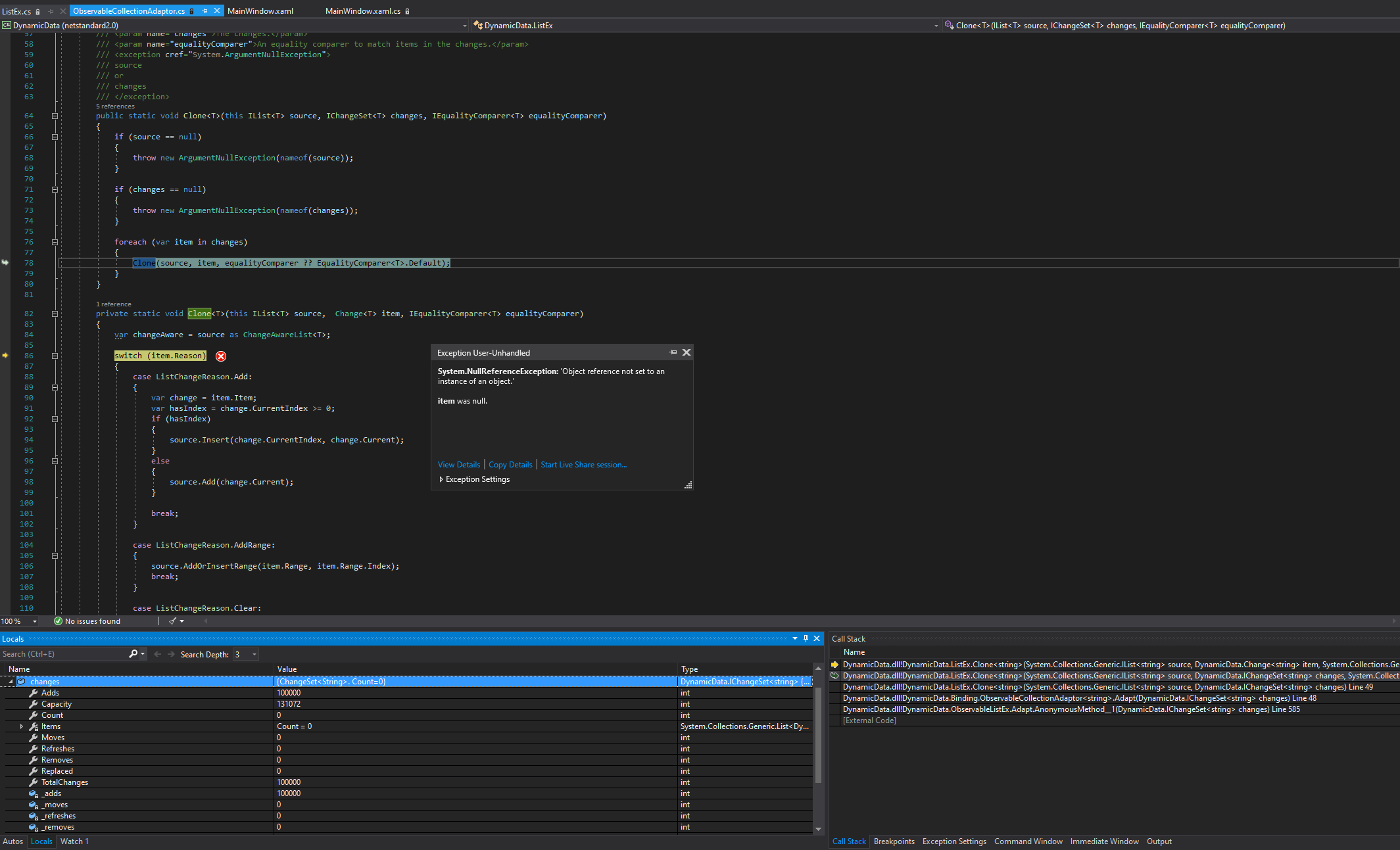Click the Copy Details link
The width and height of the screenshot is (1400, 850).
(510, 465)
